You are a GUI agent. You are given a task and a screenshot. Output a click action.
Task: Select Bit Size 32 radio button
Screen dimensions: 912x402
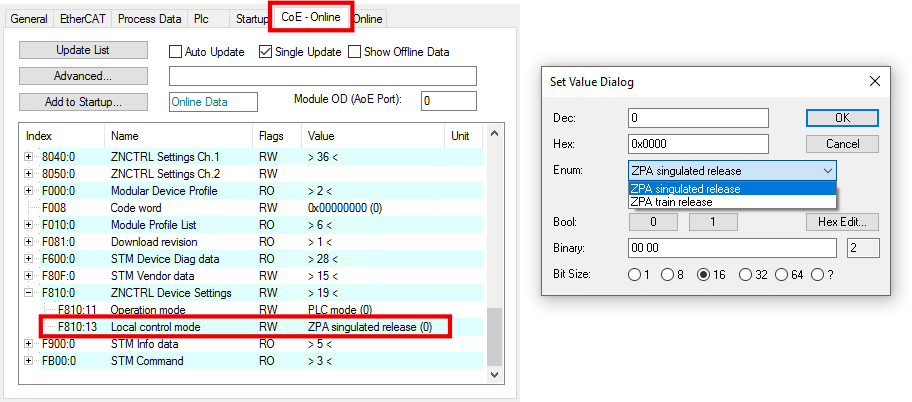pyautogui.click(x=745, y=275)
